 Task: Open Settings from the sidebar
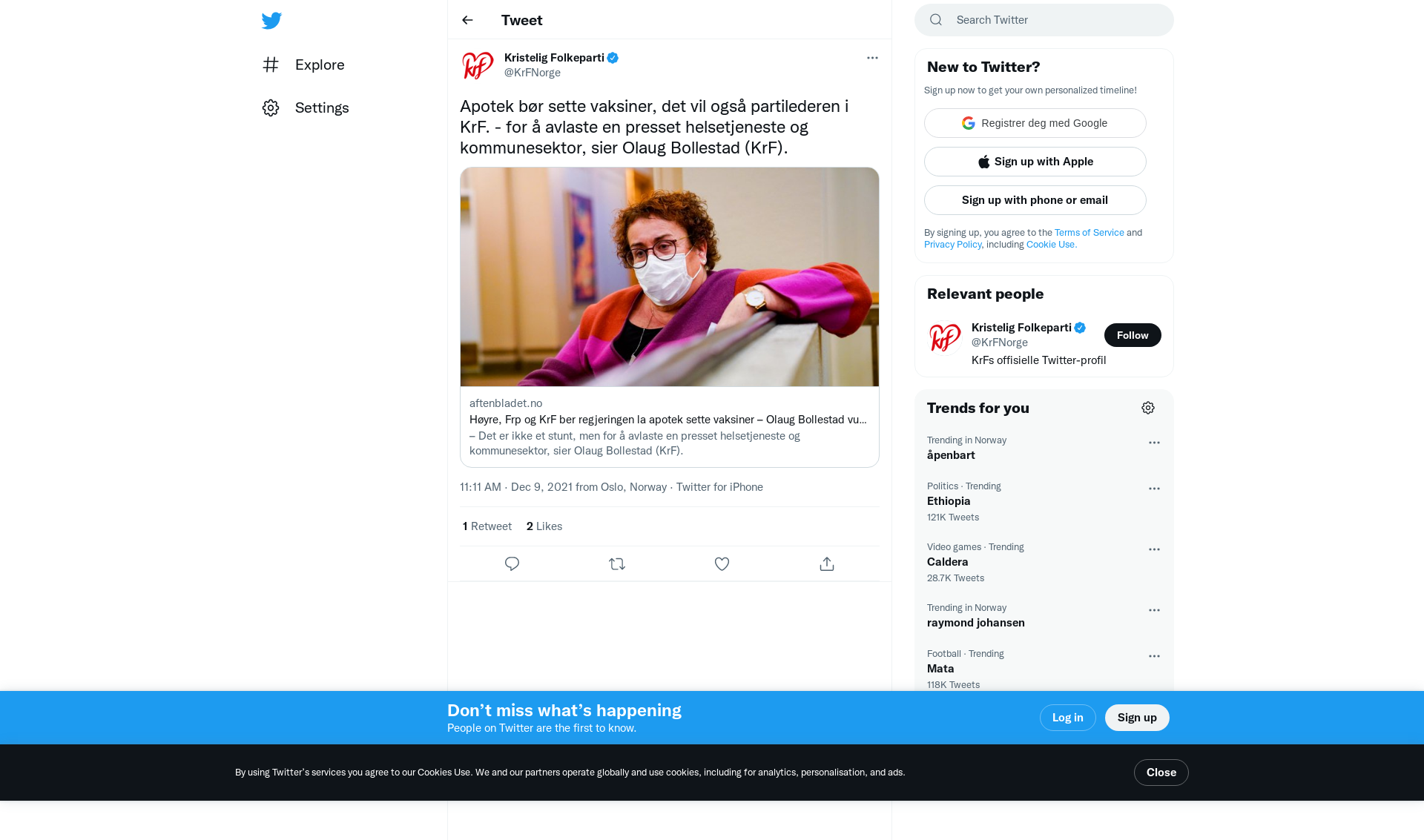[x=306, y=108]
